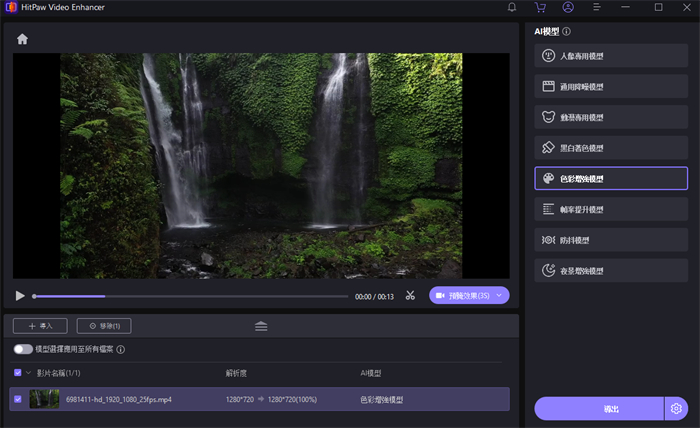Click the 導入 import button
The image size is (700, 428).
tap(40, 326)
